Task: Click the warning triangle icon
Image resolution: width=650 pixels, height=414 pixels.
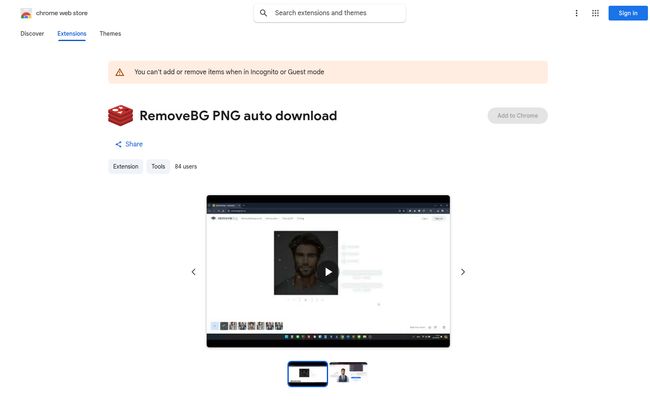Action: click(120, 73)
